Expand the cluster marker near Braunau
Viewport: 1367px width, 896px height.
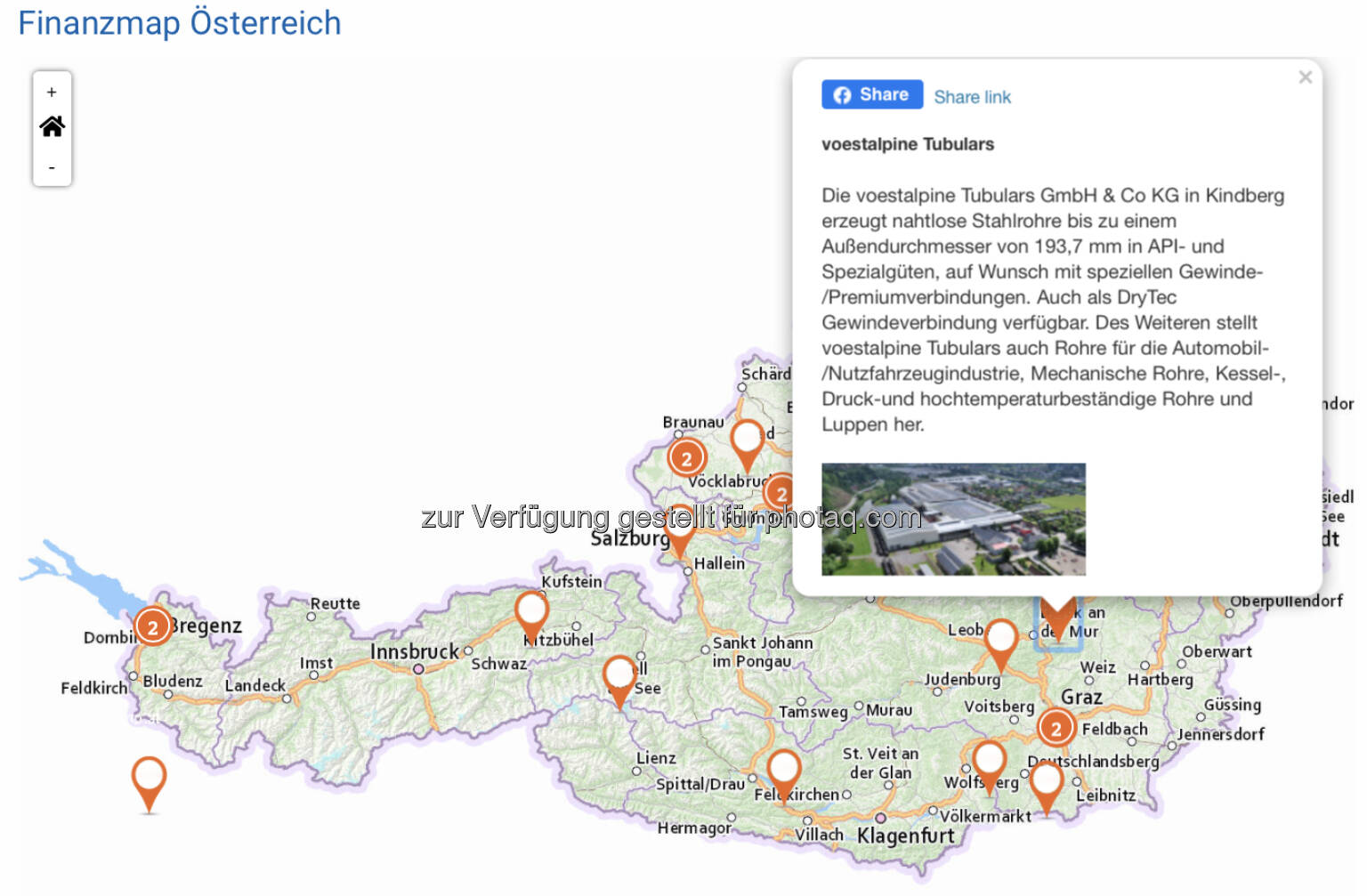[x=686, y=458]
